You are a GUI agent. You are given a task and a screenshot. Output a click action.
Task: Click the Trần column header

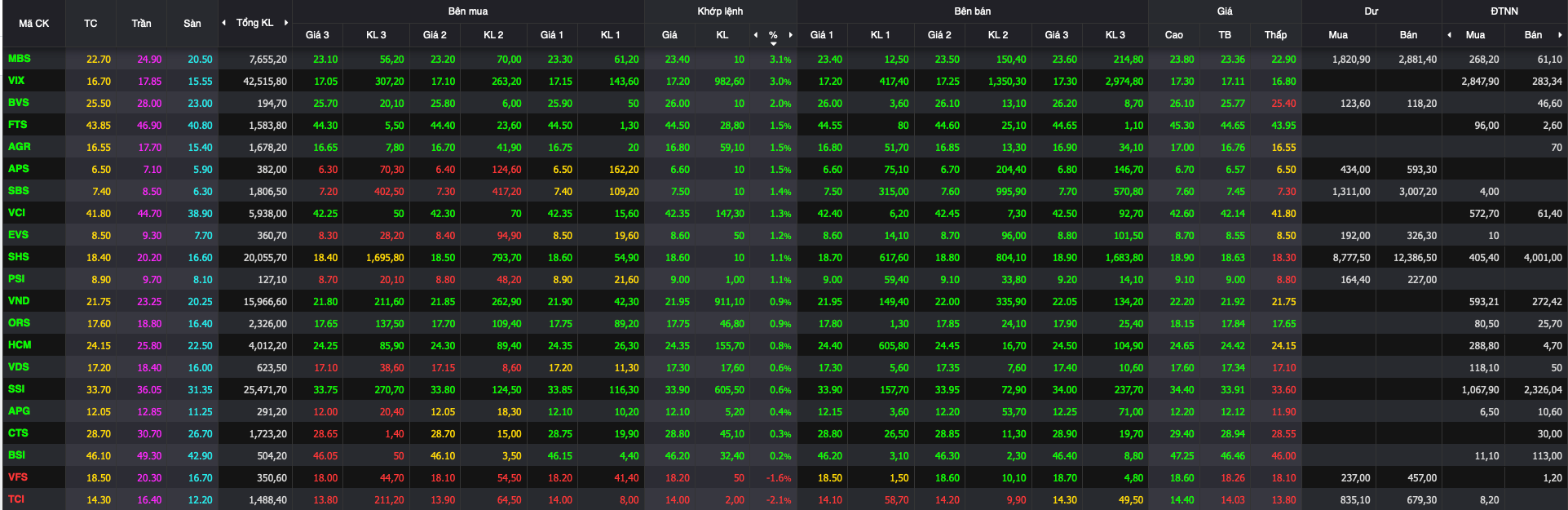pos(141,24)
